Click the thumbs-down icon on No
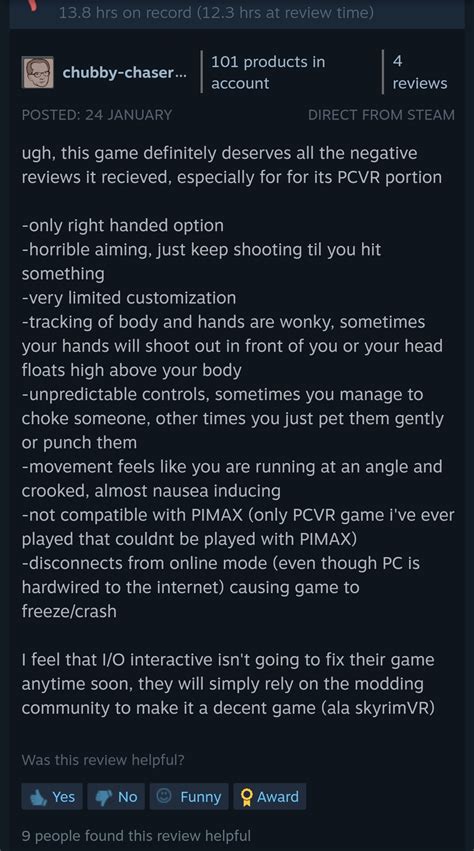The width and height of the screenshot is (474, 851). (104, 797)
